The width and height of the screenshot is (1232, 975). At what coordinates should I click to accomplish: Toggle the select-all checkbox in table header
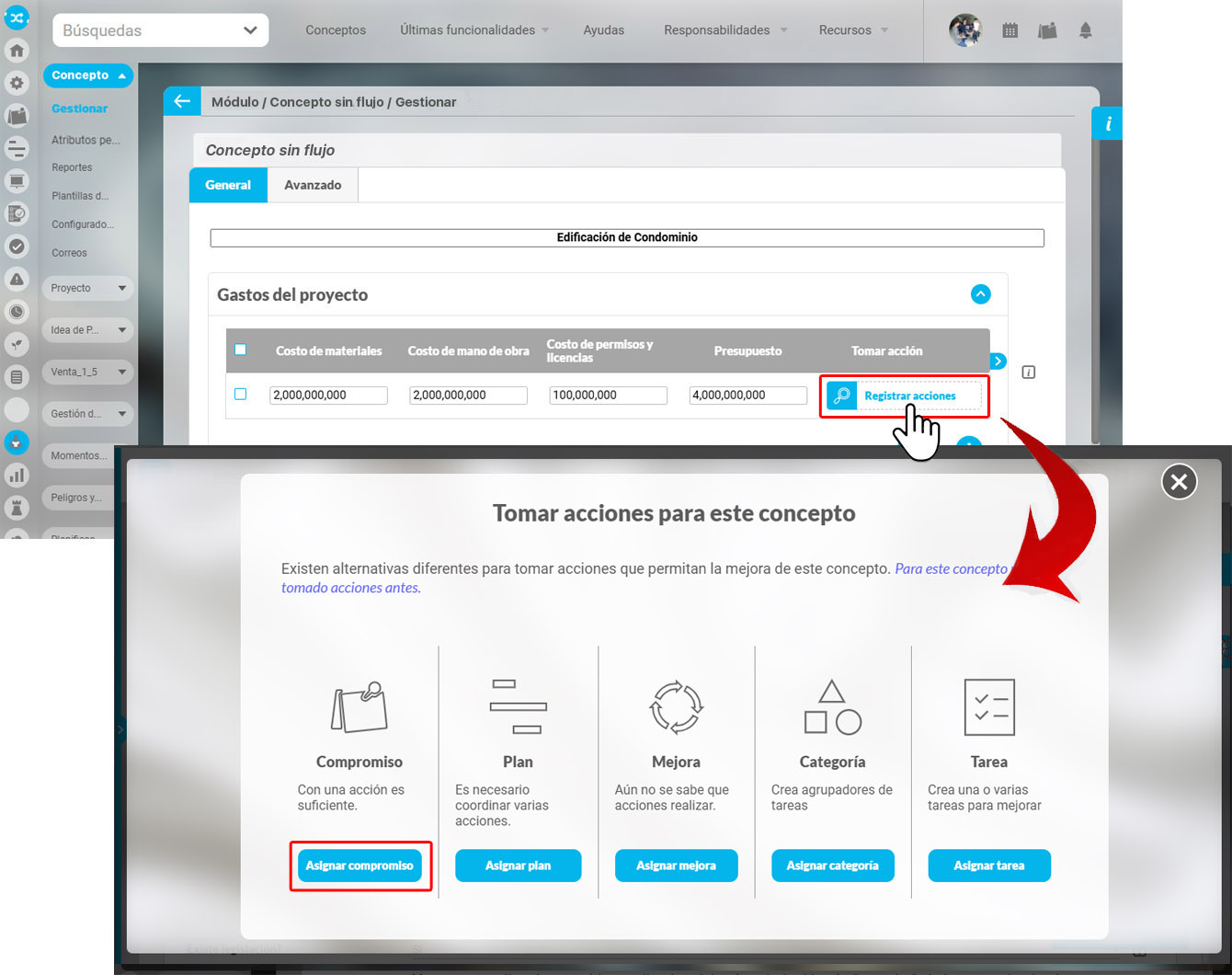click(241, 350)
